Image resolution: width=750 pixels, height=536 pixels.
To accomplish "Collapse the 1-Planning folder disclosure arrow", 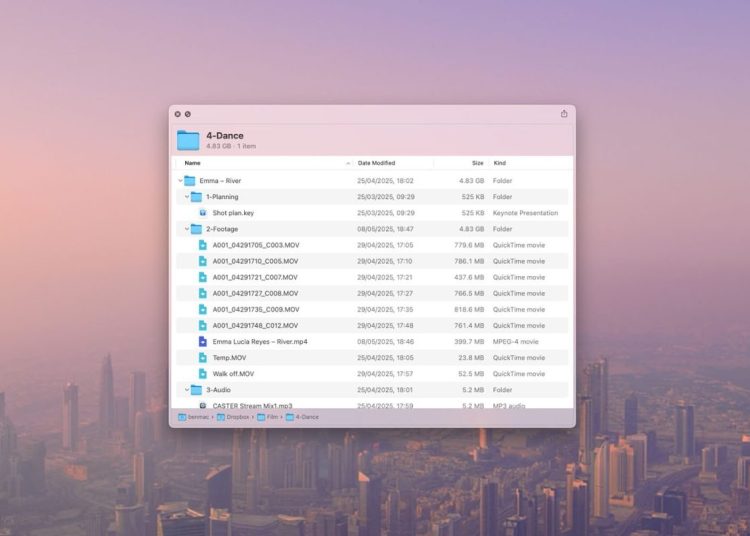I will click(187, 197).
